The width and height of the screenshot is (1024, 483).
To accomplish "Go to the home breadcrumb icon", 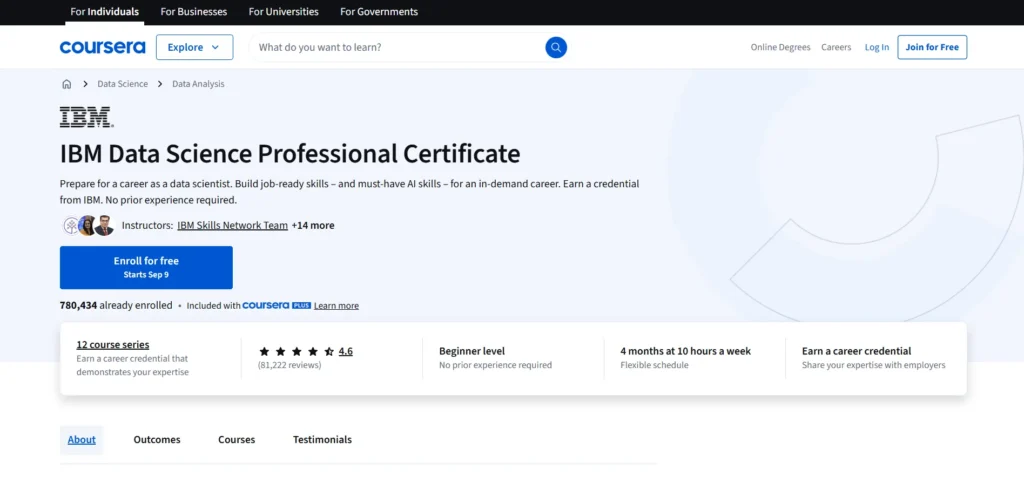I will pos(66,84).
